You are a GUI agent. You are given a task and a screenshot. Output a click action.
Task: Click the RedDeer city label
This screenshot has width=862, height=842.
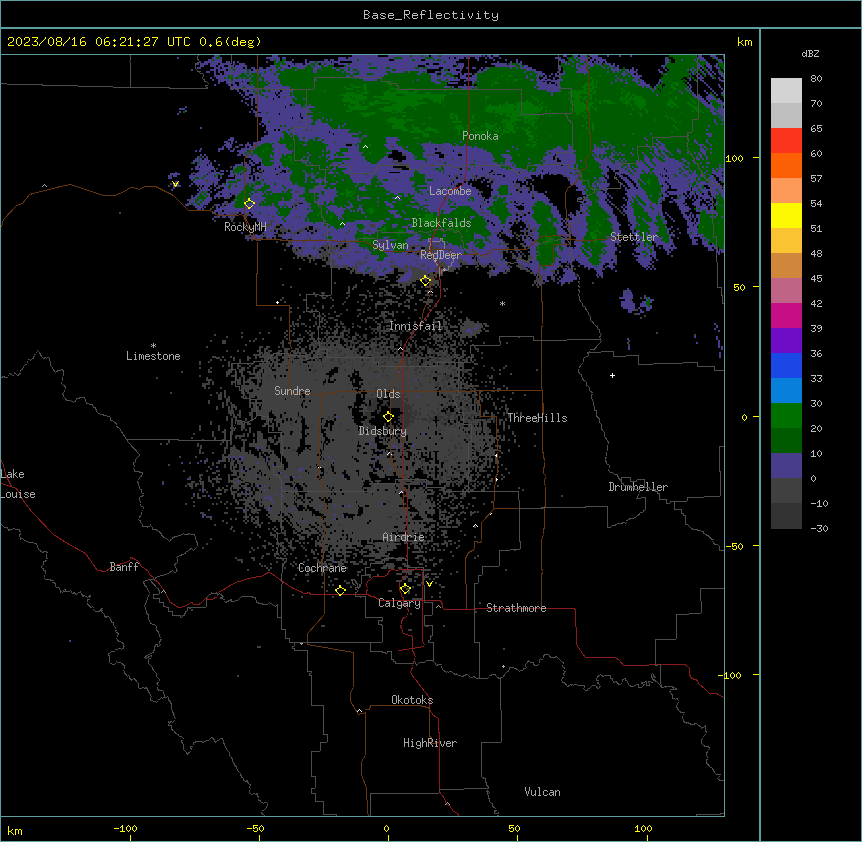coord(441,255)
